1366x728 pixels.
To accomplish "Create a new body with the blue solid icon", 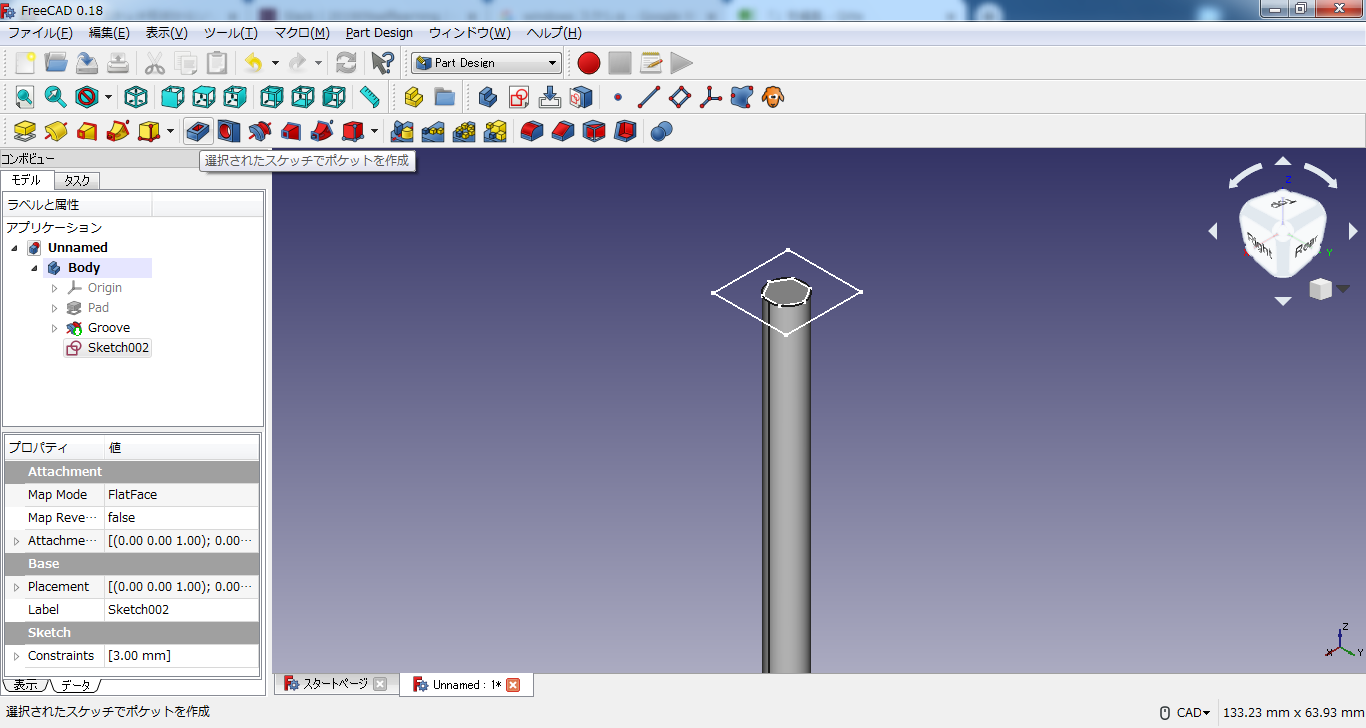I will pos(488,97).
